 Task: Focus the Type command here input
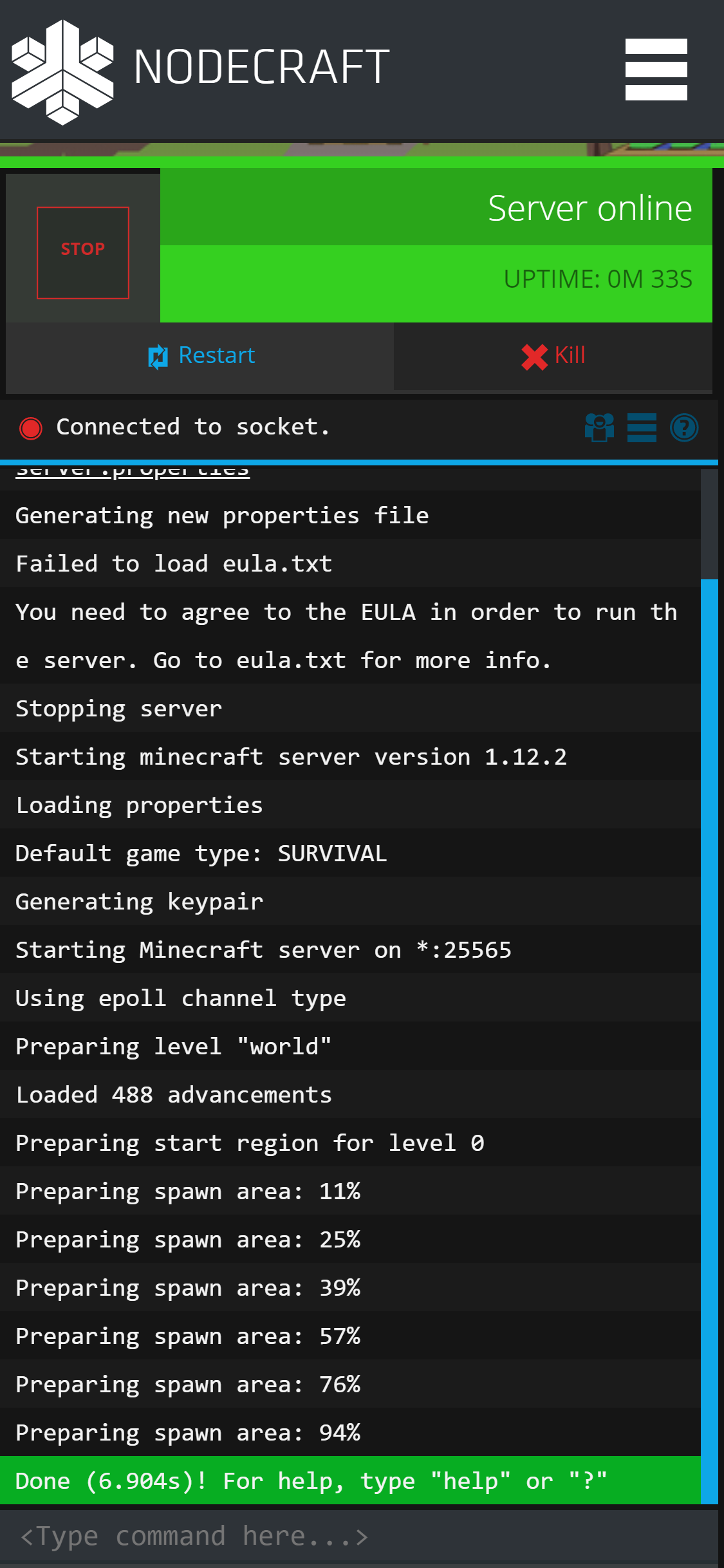pyautogui.click(x=359, y=1536)
